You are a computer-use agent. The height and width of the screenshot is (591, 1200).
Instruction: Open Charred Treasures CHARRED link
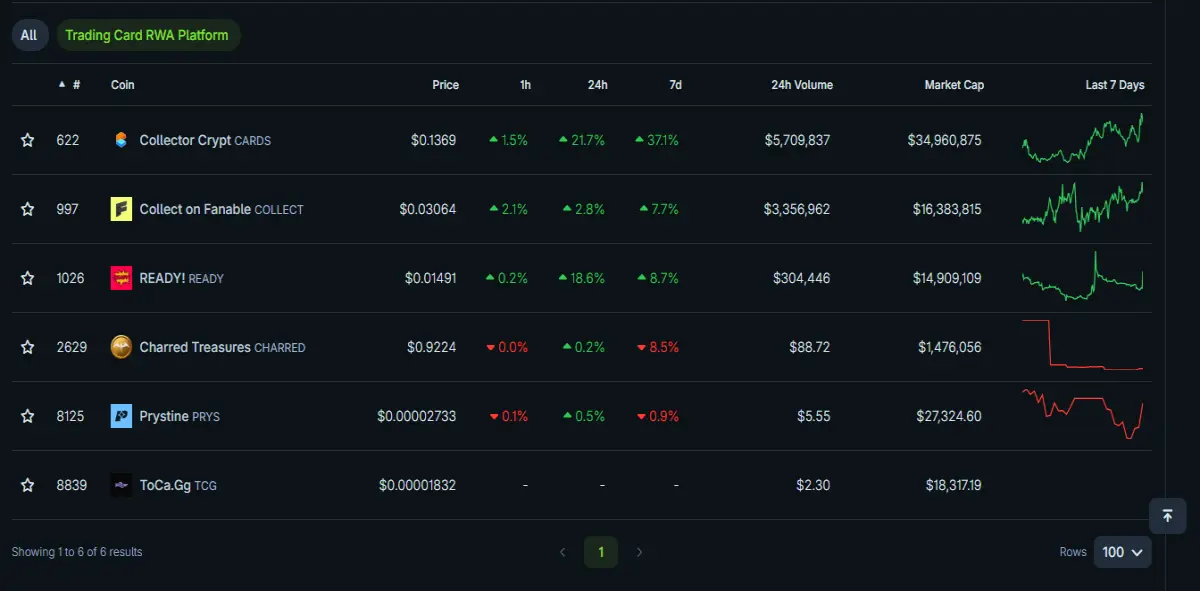(222, 348)
